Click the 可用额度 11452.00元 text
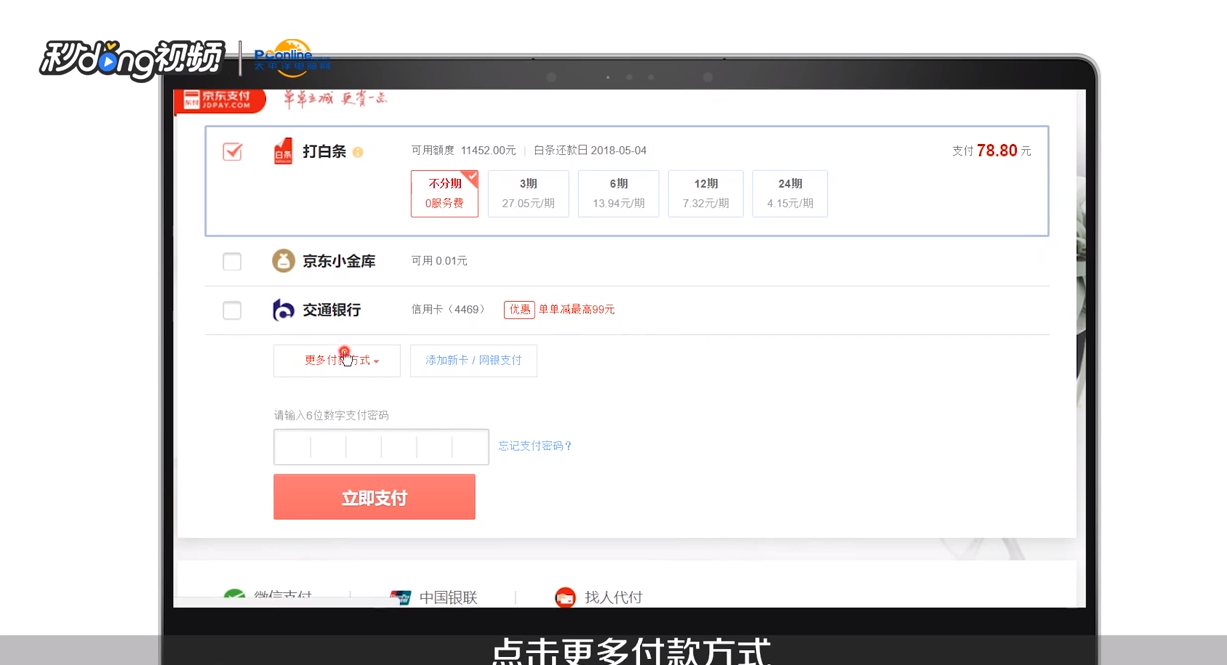Image resolution: width=1227 pixels, height=665 pixels. pos(464,151)
